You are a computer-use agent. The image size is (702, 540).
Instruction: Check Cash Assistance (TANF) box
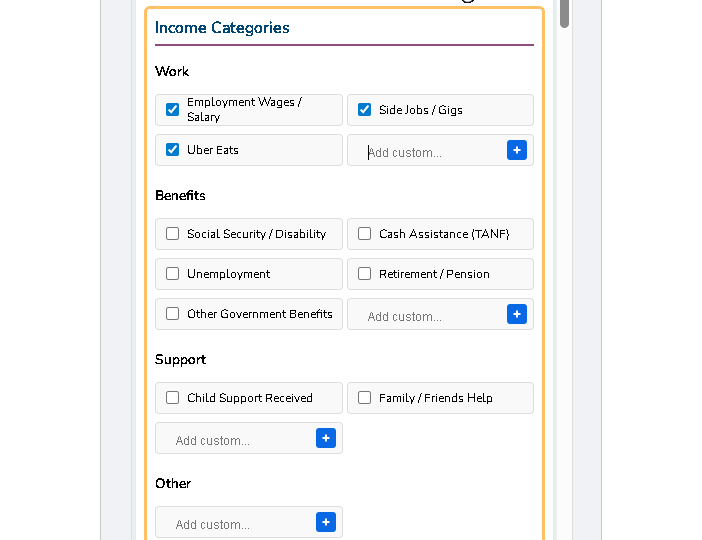tap(364, 234)
